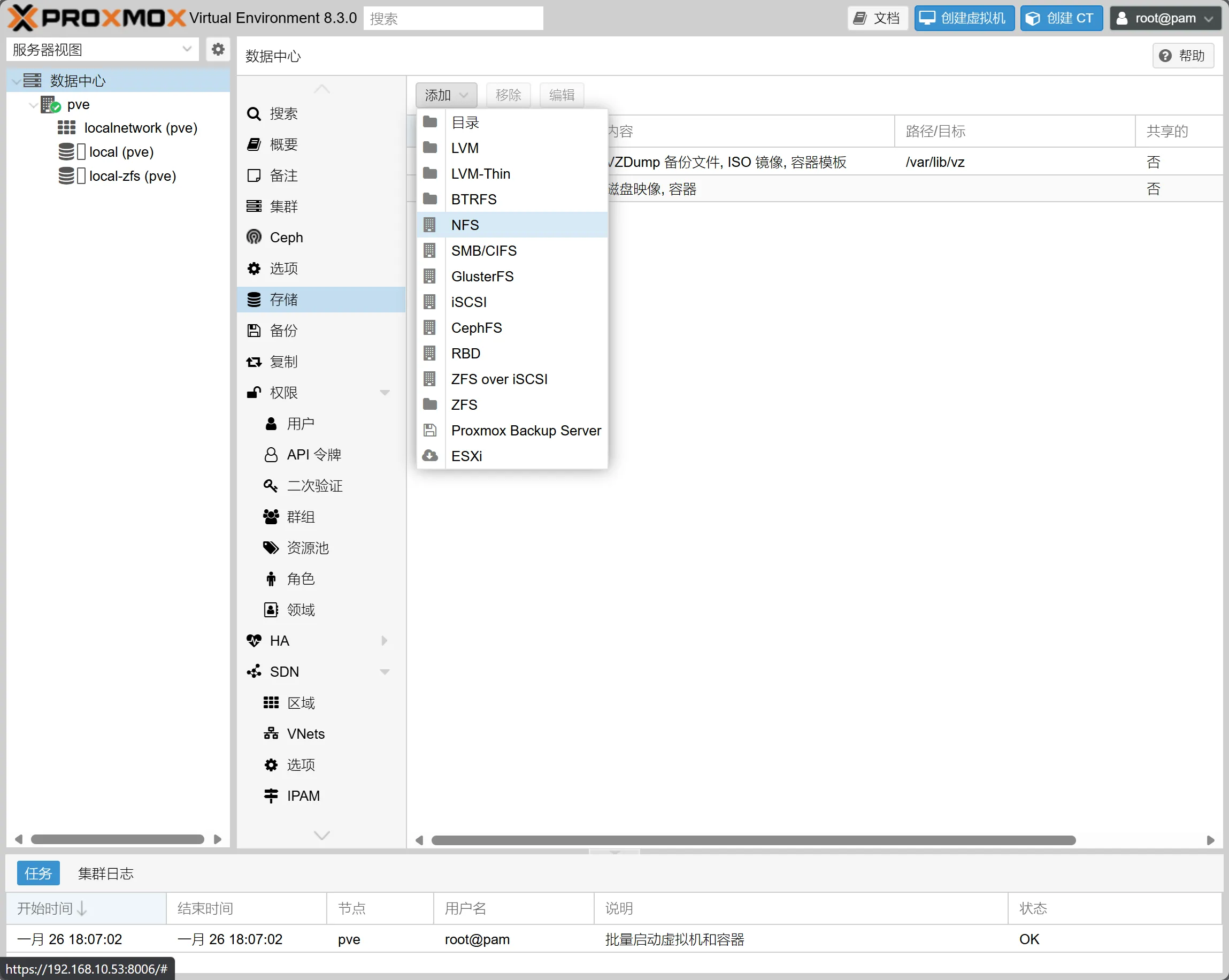This screenshot has height=980, width=1229.
Task: Expand the HA submenu arrow
Action: pos(385,640)
